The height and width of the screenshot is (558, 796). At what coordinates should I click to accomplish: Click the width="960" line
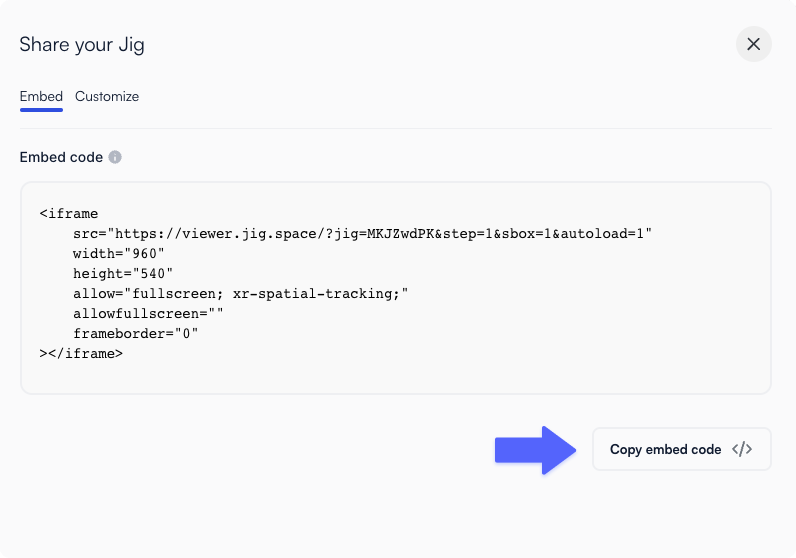pyautogui.click(x=118, y=253)
